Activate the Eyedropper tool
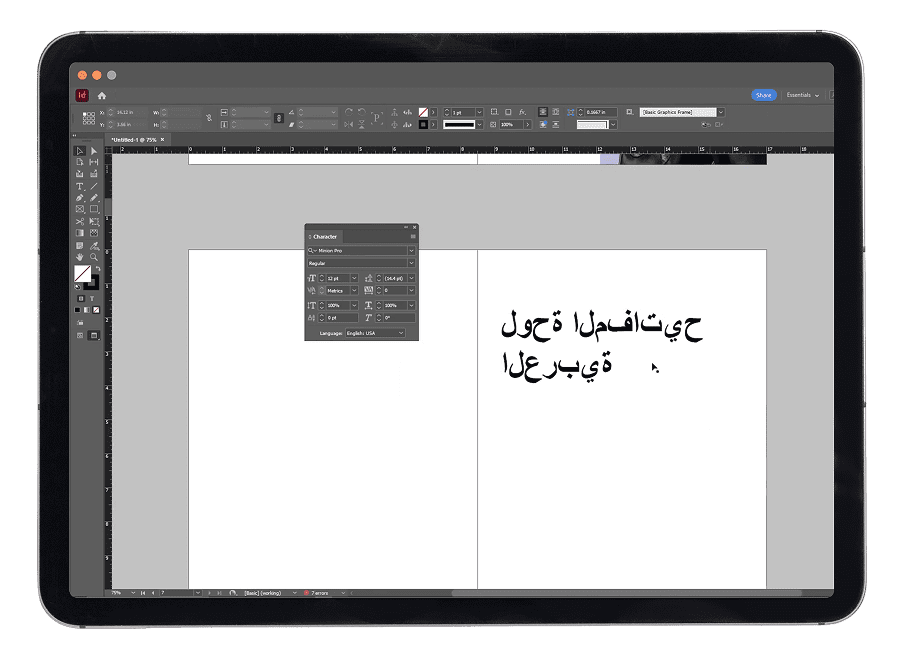The height and width of the screenshot is (660, 897). coord(94,245)
